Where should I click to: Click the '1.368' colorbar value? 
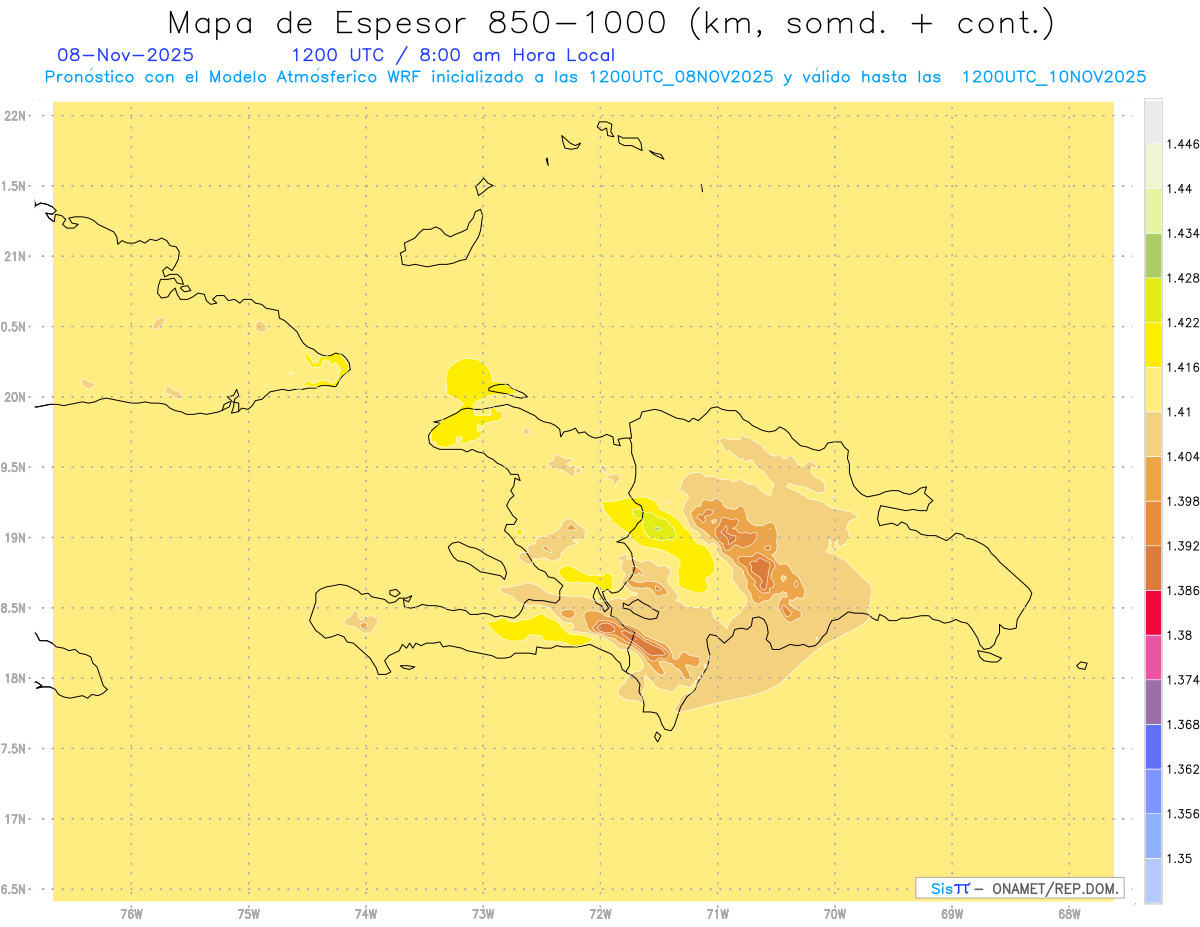point(1183,724)
